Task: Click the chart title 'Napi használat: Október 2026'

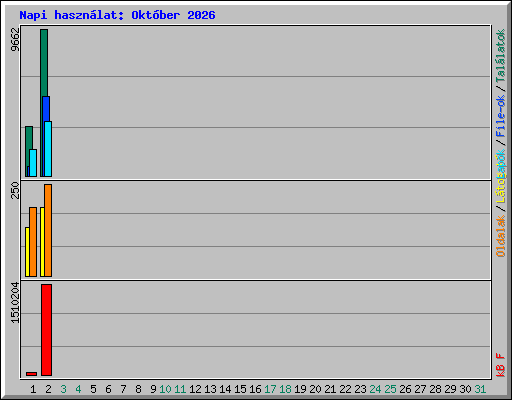Action: tap(117, 15)
